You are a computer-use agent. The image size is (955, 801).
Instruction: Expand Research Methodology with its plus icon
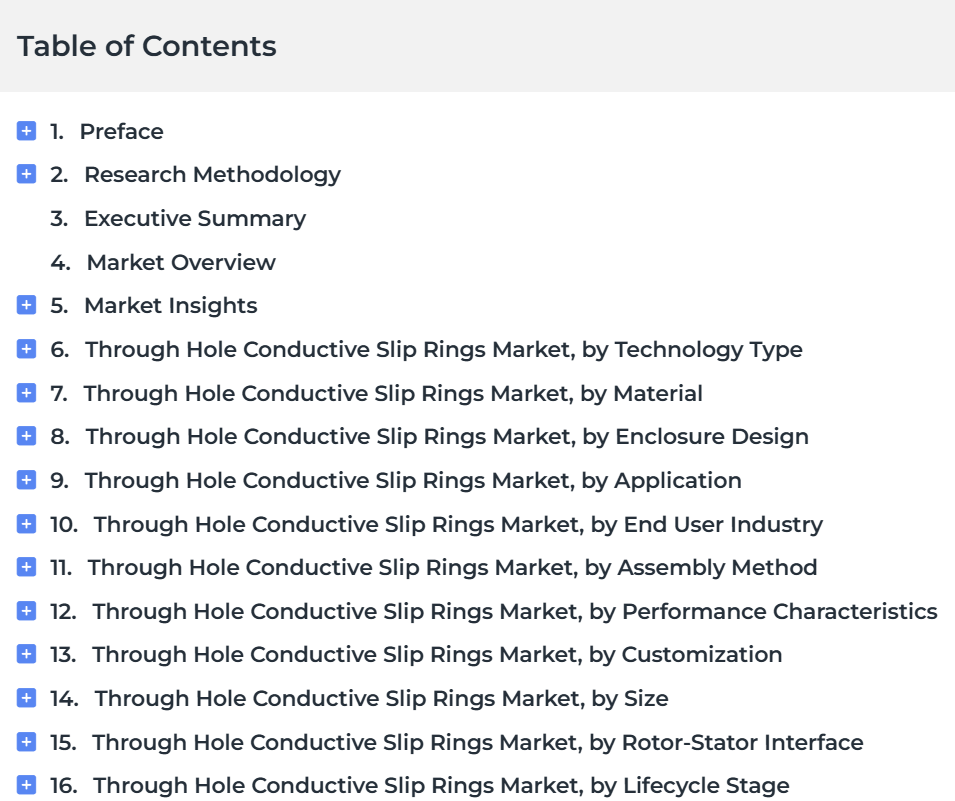(x=26, y=174)
